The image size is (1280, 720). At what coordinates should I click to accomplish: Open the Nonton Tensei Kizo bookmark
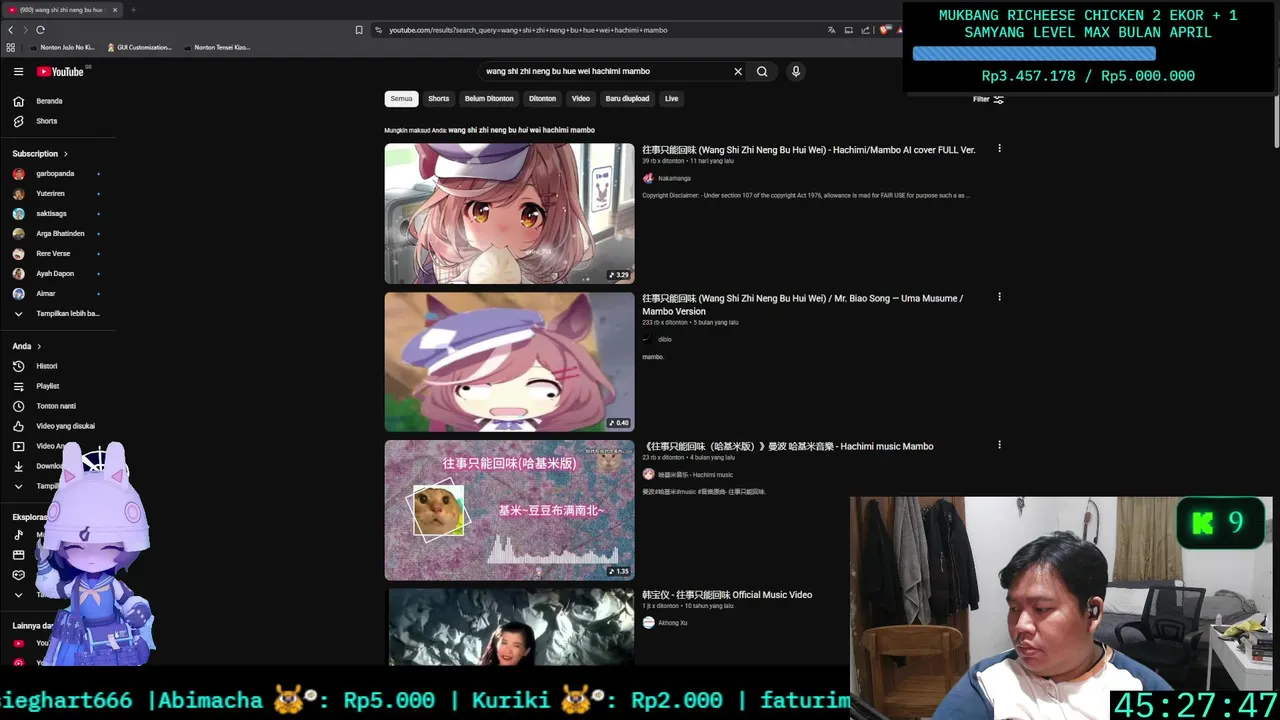pyautogui.click(x=217, y=47)
